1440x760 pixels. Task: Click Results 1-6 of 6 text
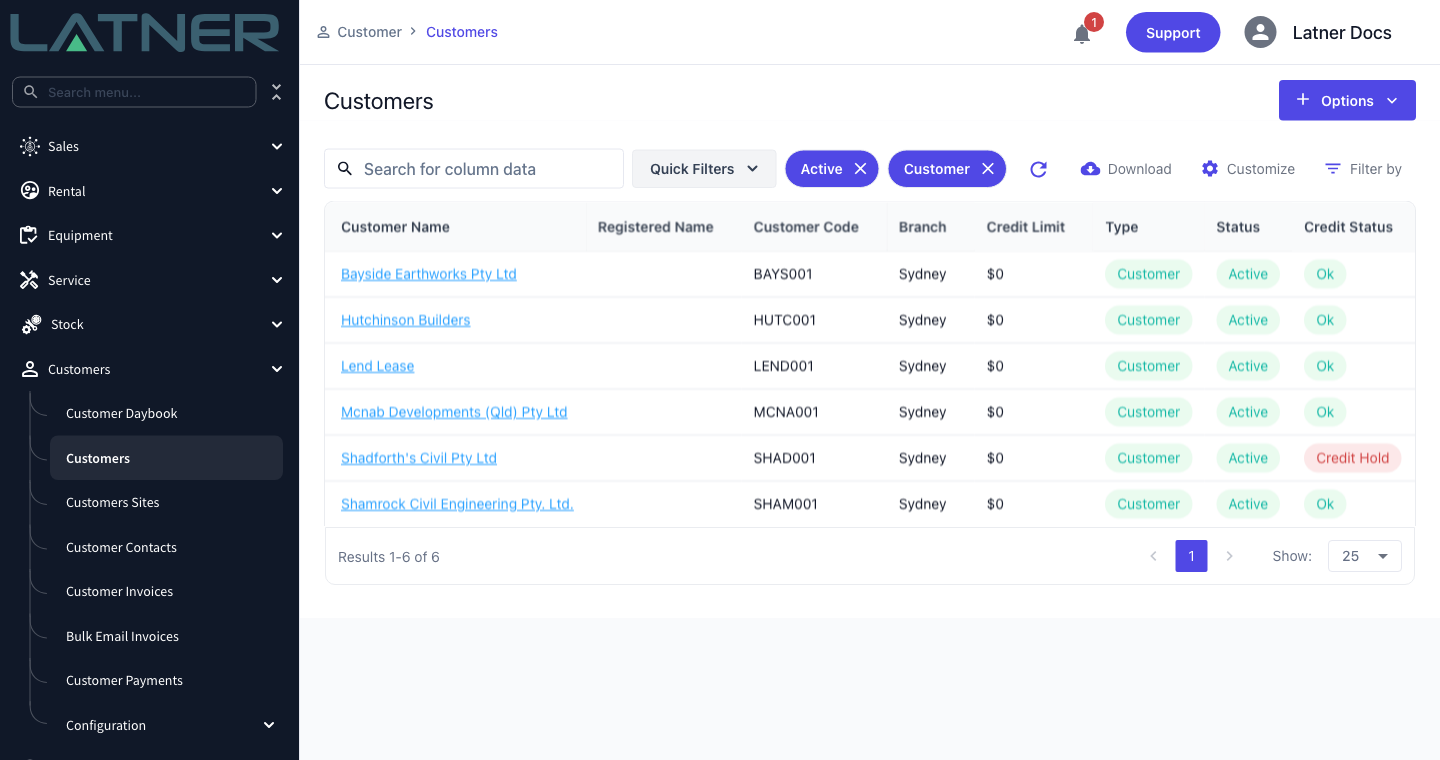(389, 557)
